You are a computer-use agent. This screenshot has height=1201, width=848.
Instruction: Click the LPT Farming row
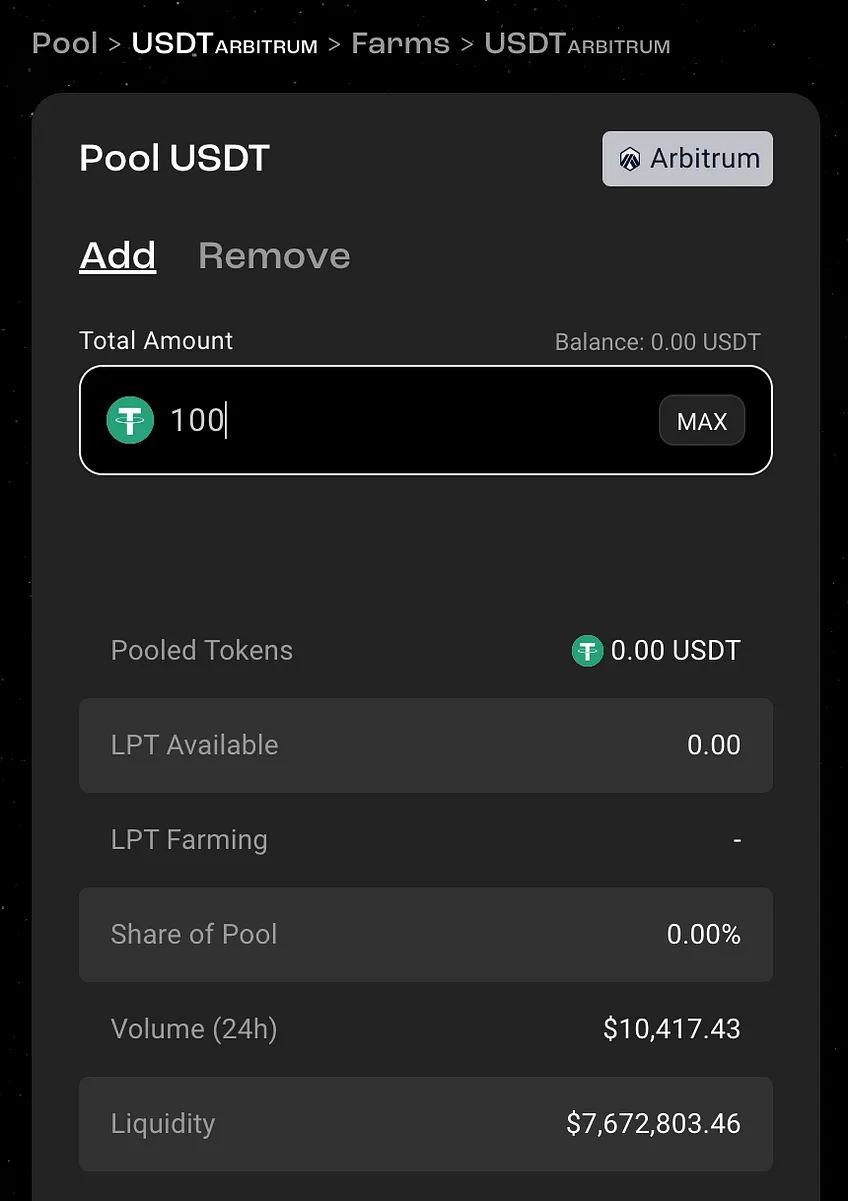coord(426,840)
